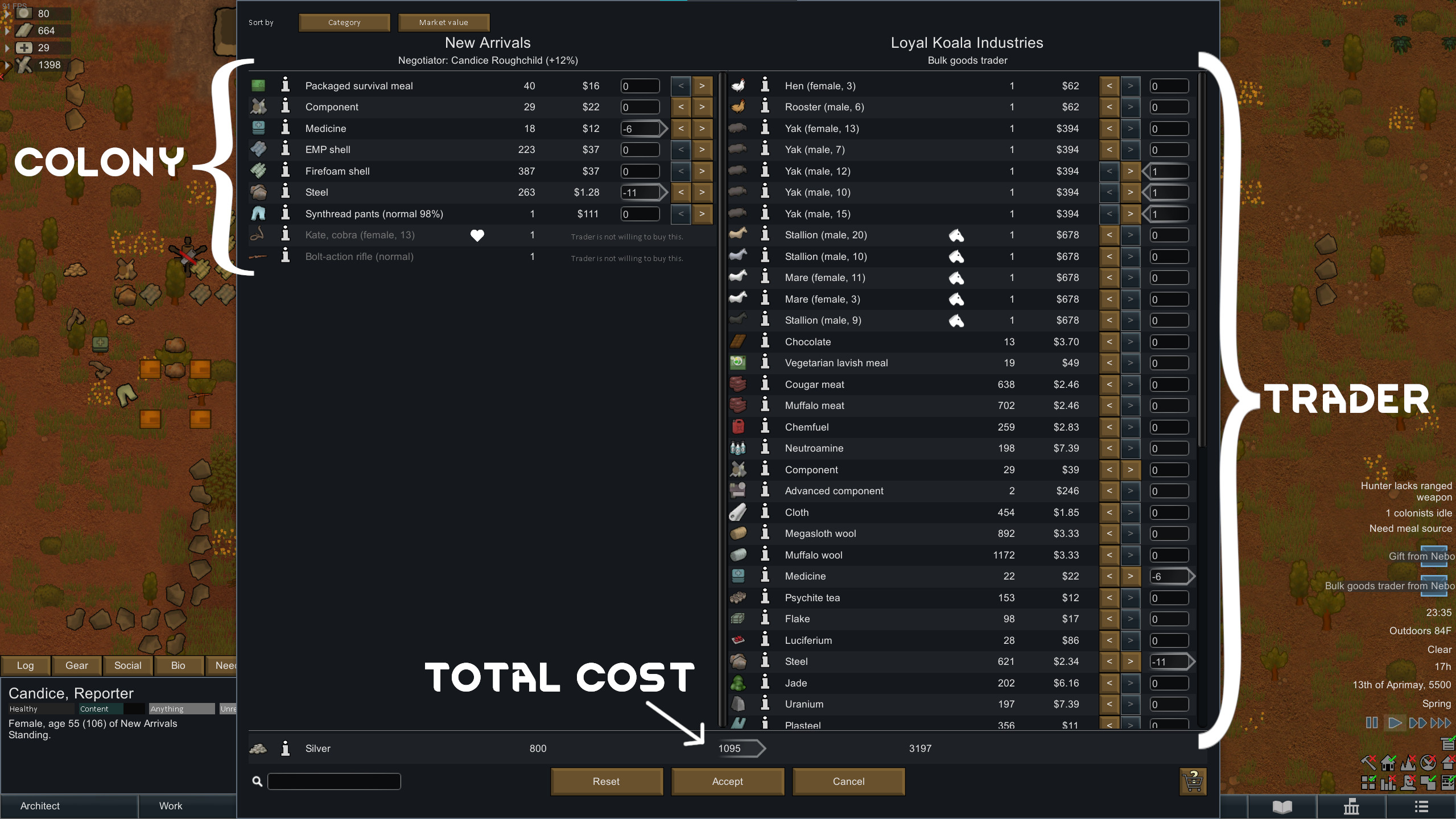The width and height of the screenshot is (1456, 819).
Task: Open info for Silver
Action: point(286,748)
